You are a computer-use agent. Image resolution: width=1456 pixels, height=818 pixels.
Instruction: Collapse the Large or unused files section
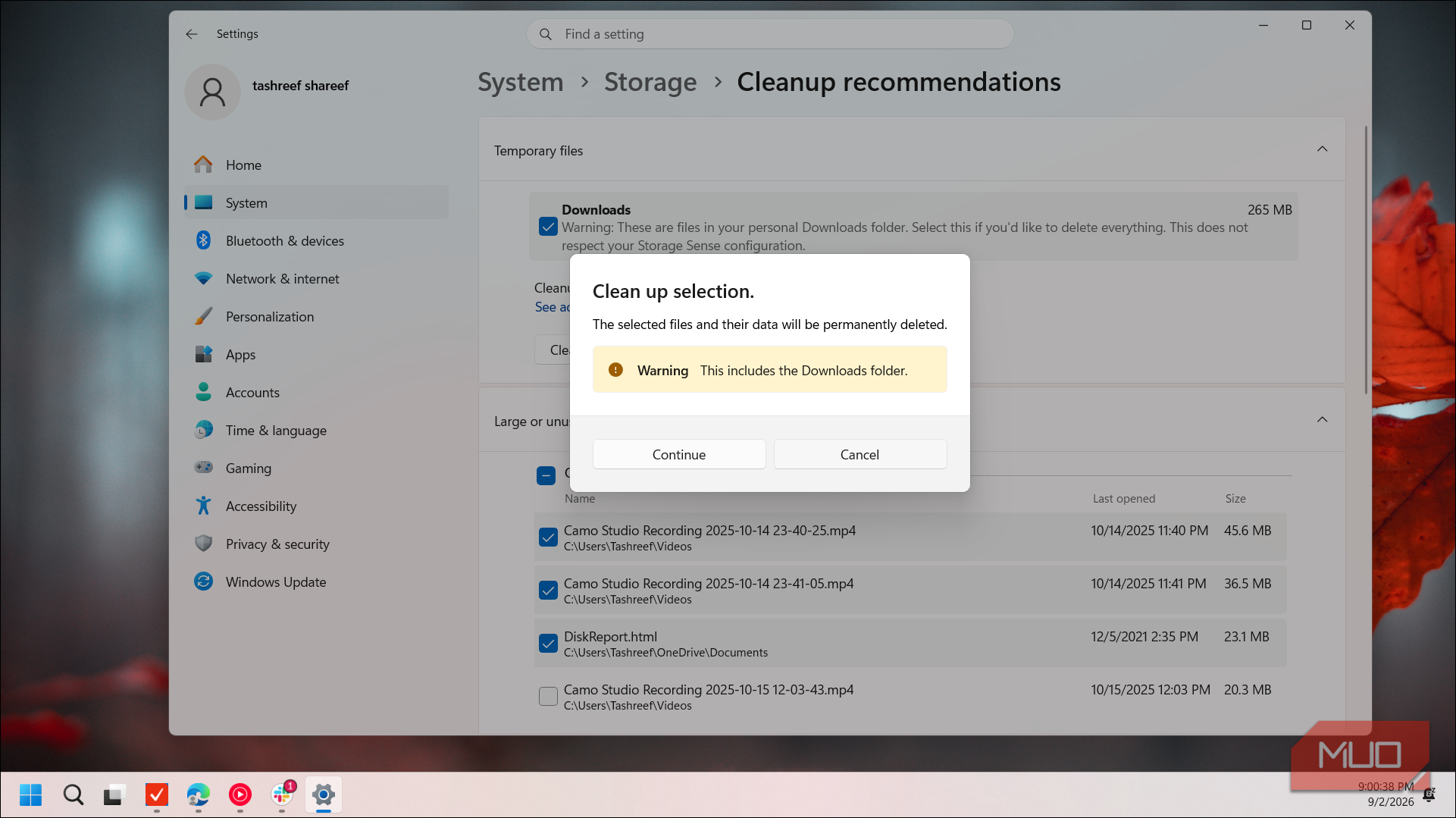pyautogui.click(x=1322, y=420)
